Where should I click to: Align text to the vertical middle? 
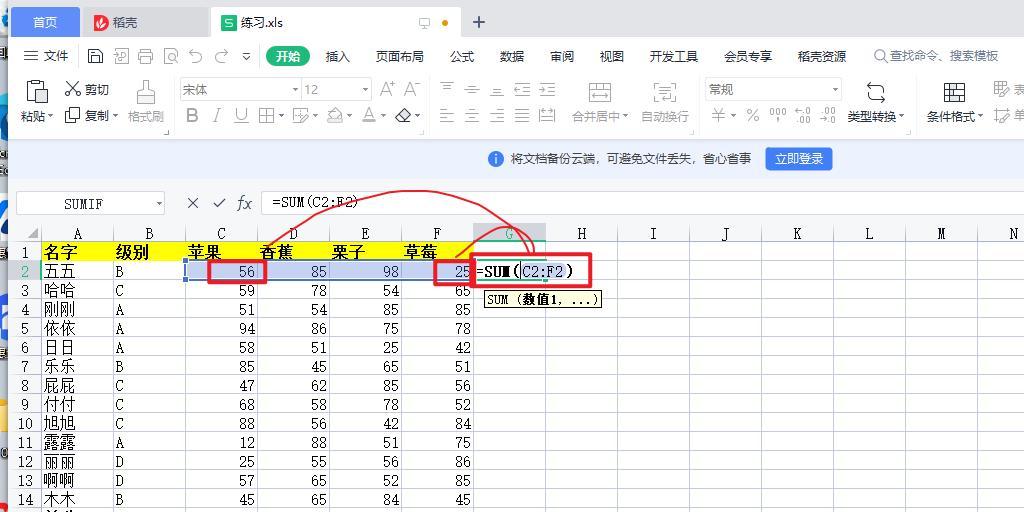coord(472,89)
